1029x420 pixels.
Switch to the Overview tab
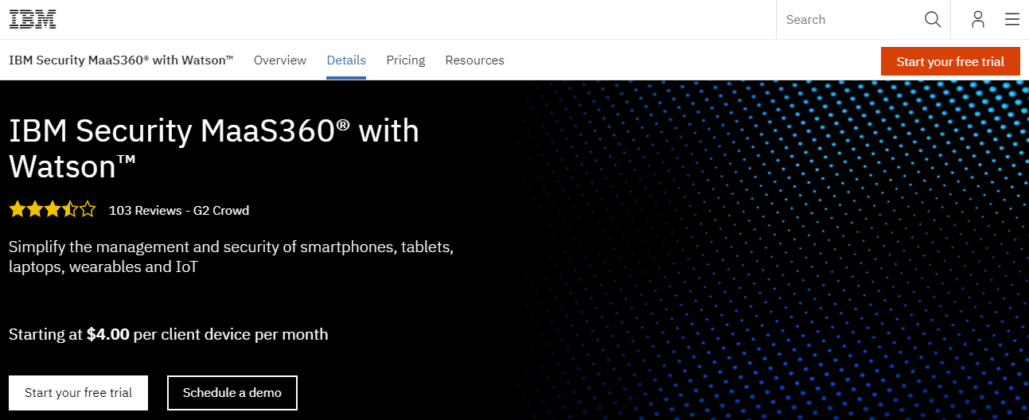pyautogui.click(x=280, y=60)
